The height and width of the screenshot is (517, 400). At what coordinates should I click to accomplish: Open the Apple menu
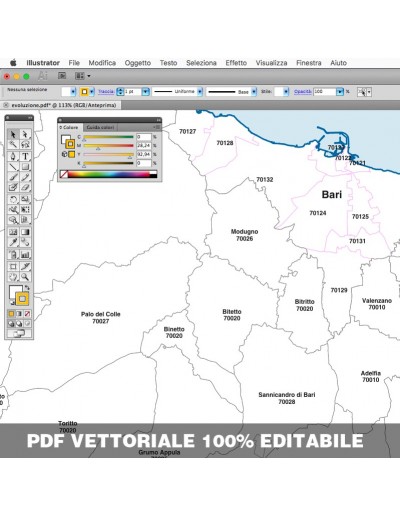pos(13,63)
